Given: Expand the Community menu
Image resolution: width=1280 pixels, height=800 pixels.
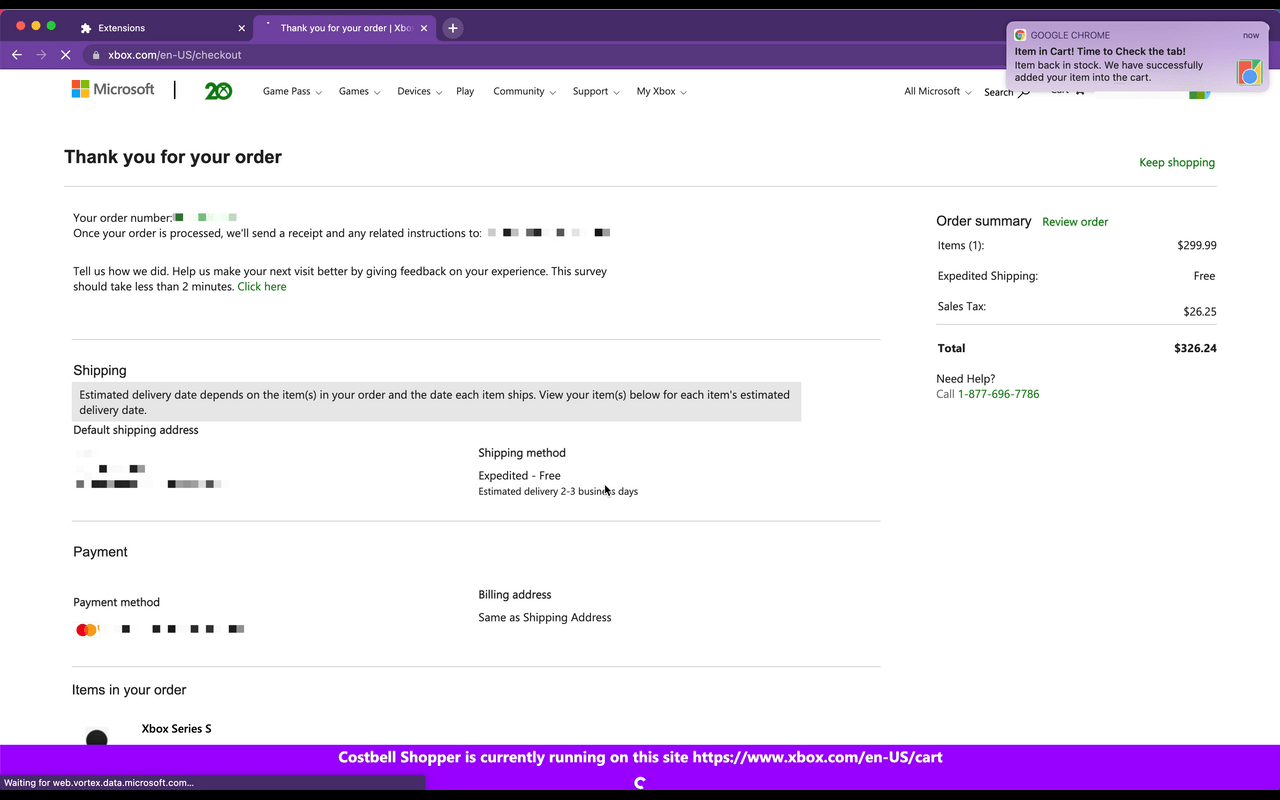Looking at the screenshot, I should pos(524,91).
